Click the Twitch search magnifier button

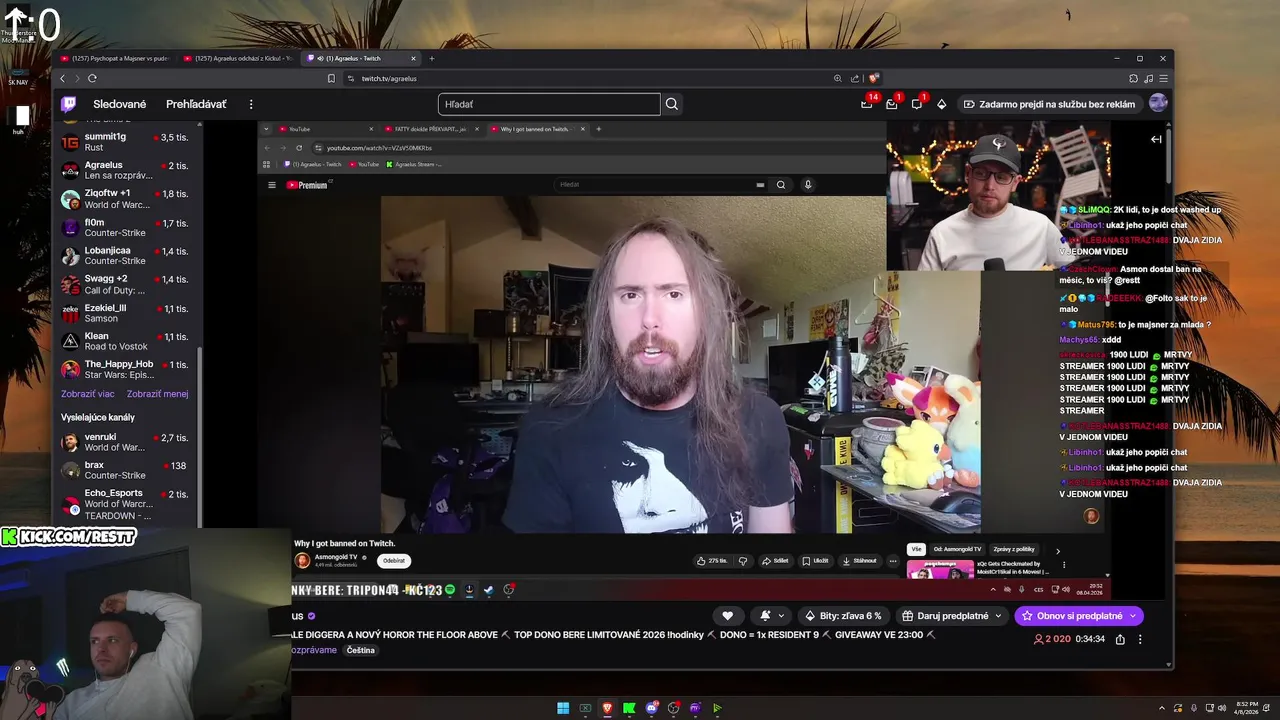[x=672, y=104]
